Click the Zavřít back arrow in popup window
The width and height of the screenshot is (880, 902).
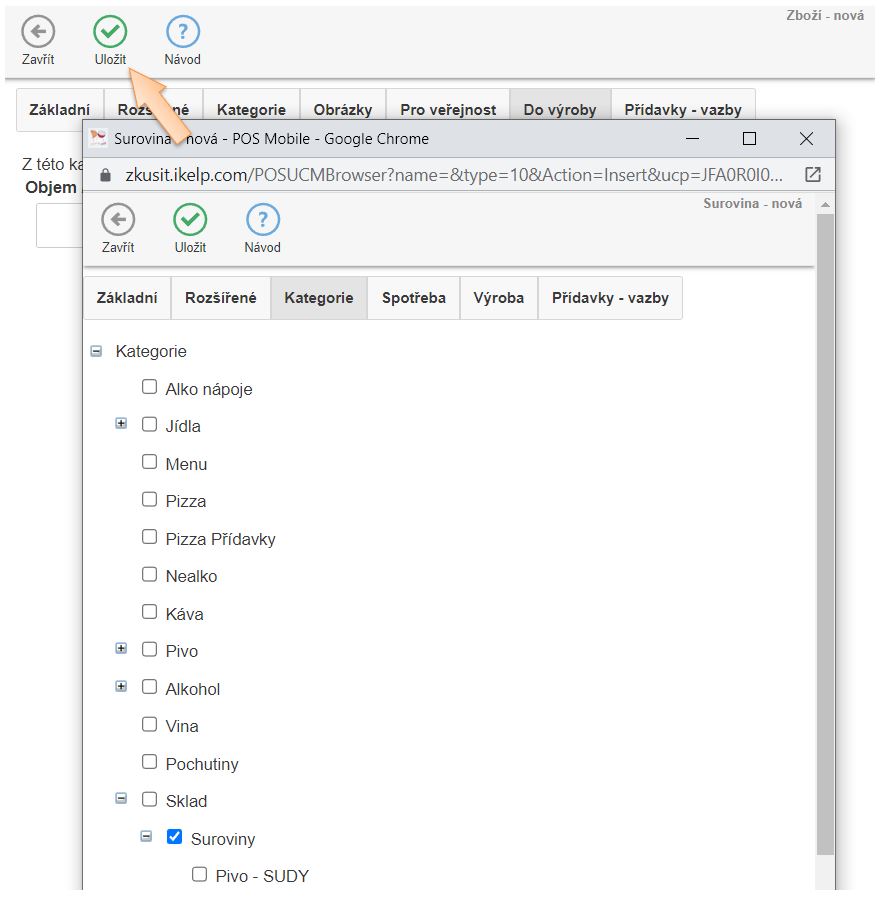point(118,220)
